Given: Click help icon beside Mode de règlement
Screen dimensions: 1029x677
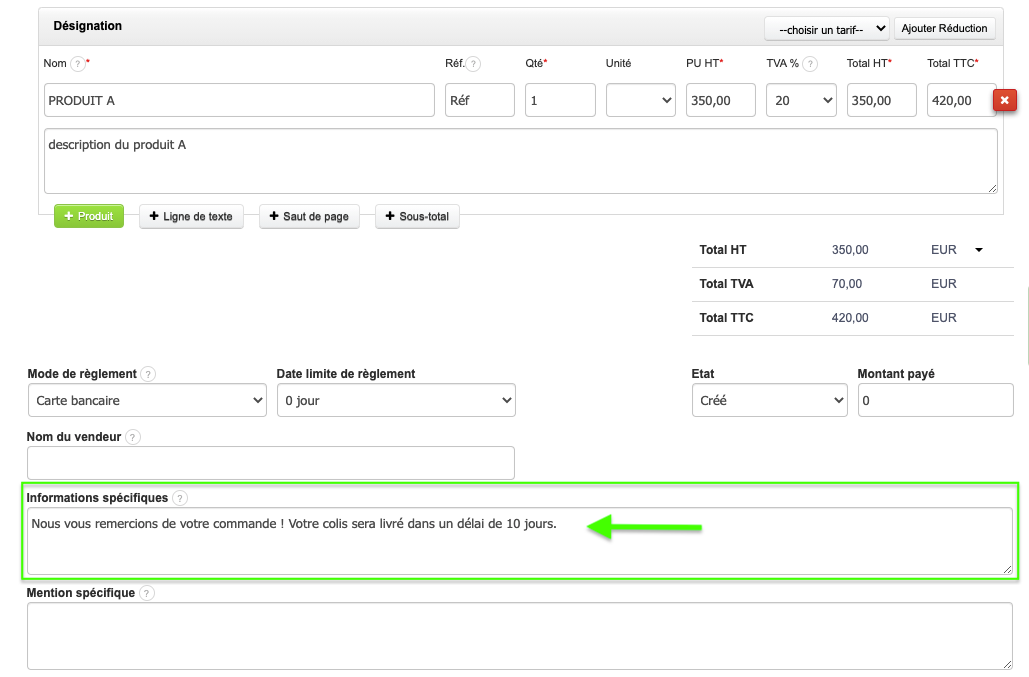Looking at the screenshot, I should pyautogui.click(x=148, y=375).
